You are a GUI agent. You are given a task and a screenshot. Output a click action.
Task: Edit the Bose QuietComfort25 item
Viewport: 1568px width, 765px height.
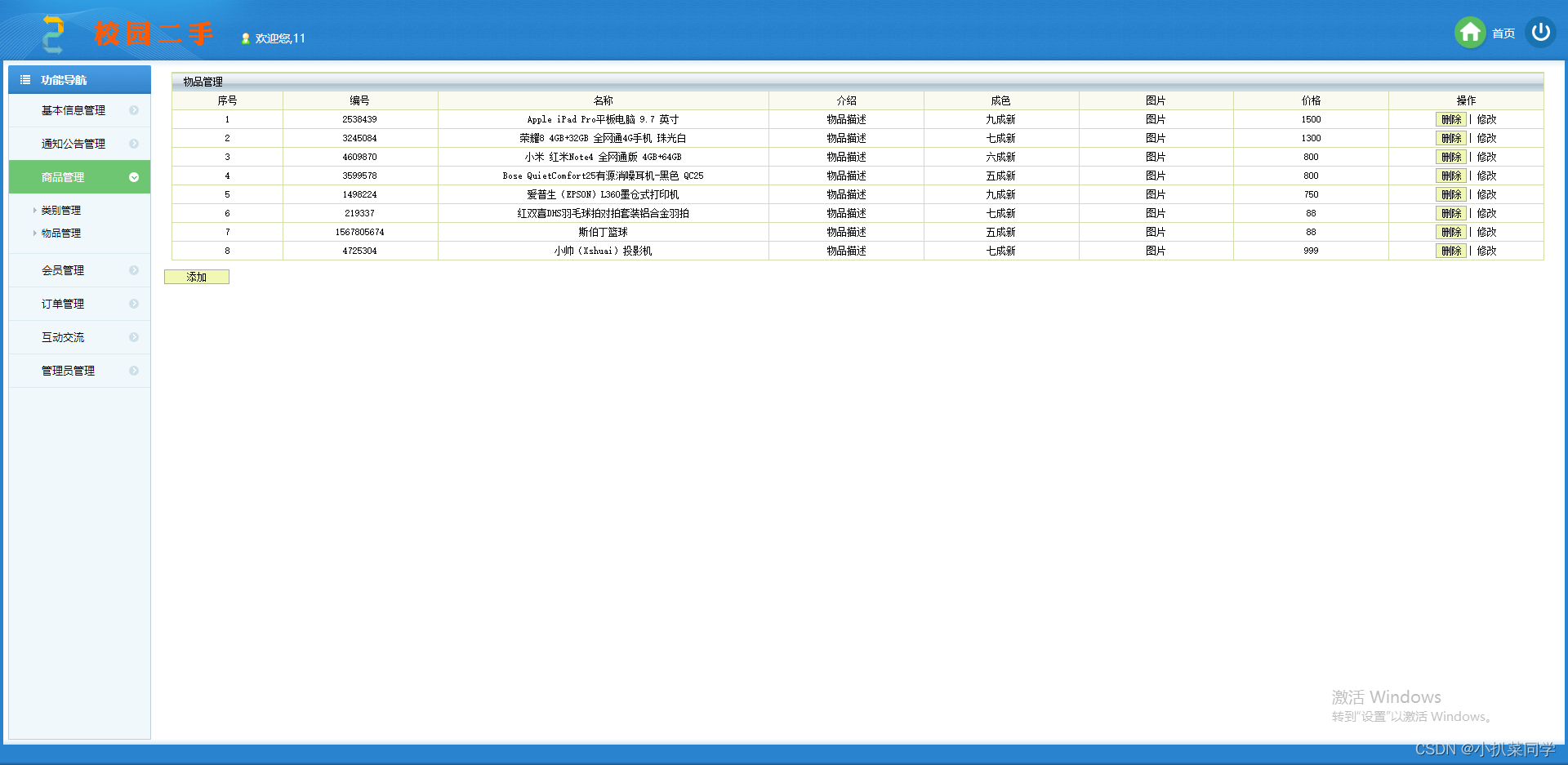pos(1487,176)
